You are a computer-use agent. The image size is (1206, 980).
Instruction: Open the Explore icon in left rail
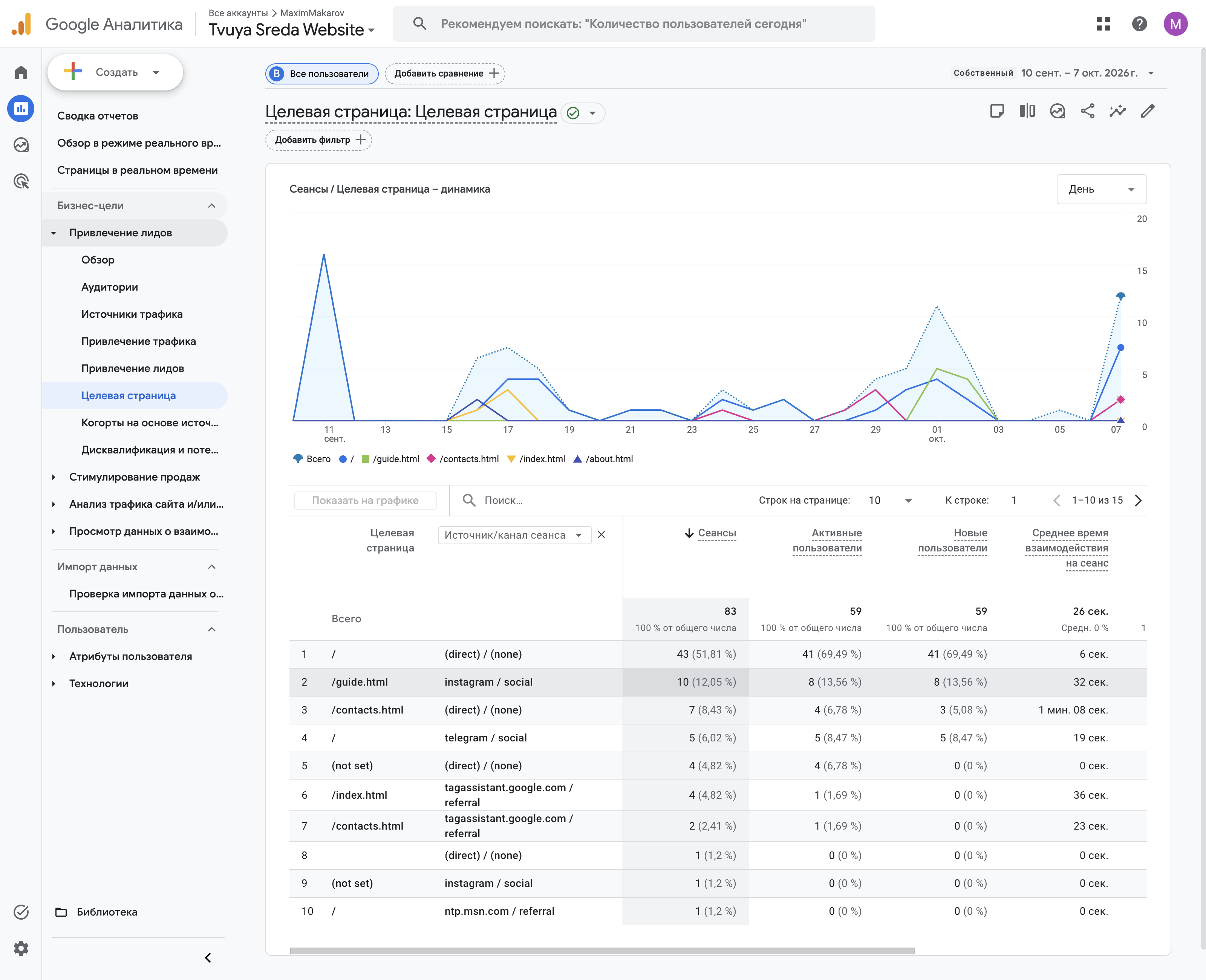pos(21,145)
